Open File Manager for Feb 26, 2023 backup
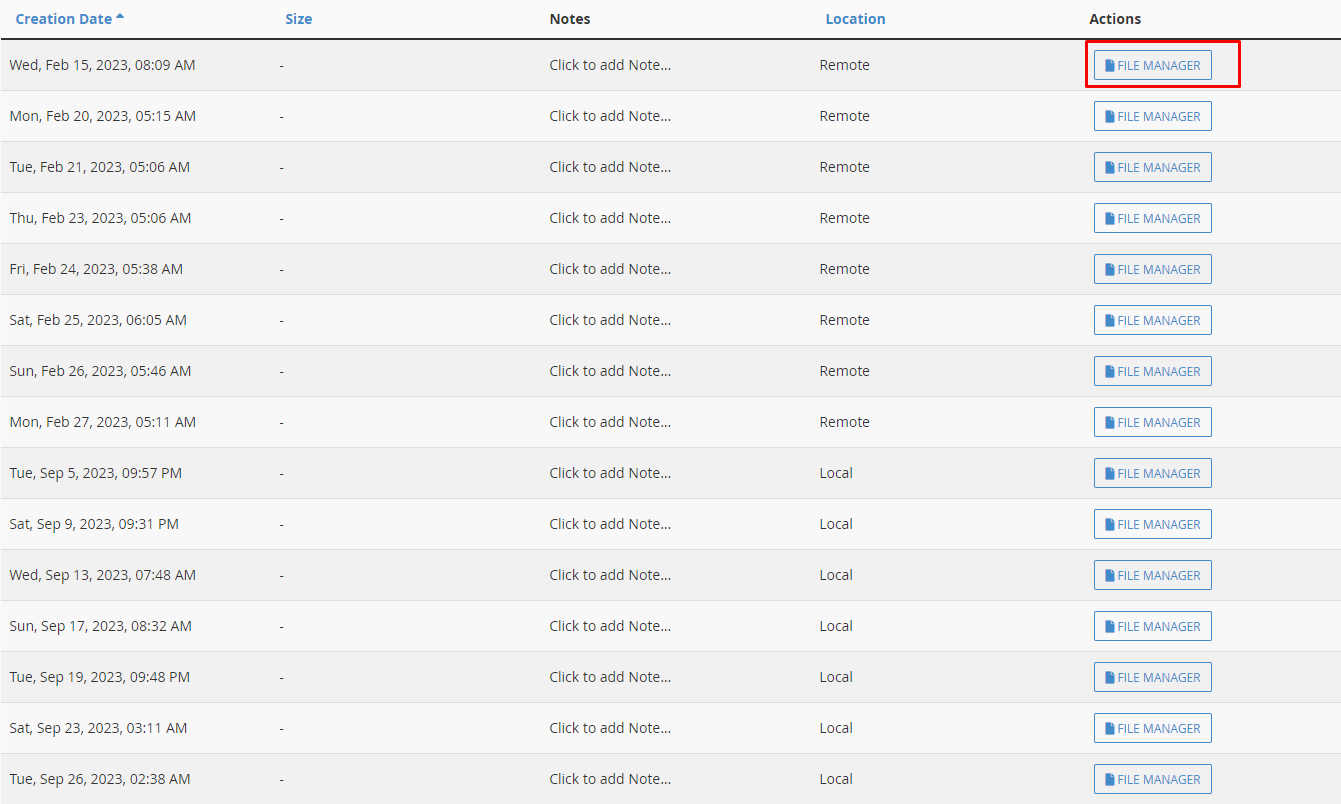1341x804 pixels. click(1152, 371)
